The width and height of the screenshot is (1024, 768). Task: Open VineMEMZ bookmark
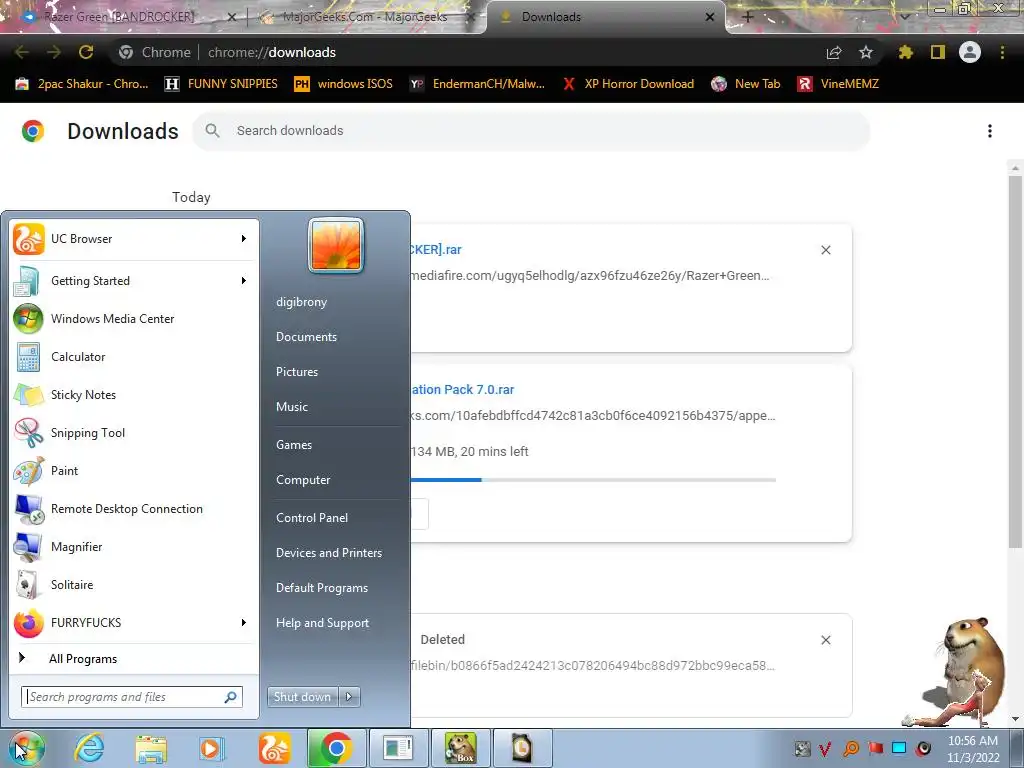pyautogui.click(x=838, y=84)
